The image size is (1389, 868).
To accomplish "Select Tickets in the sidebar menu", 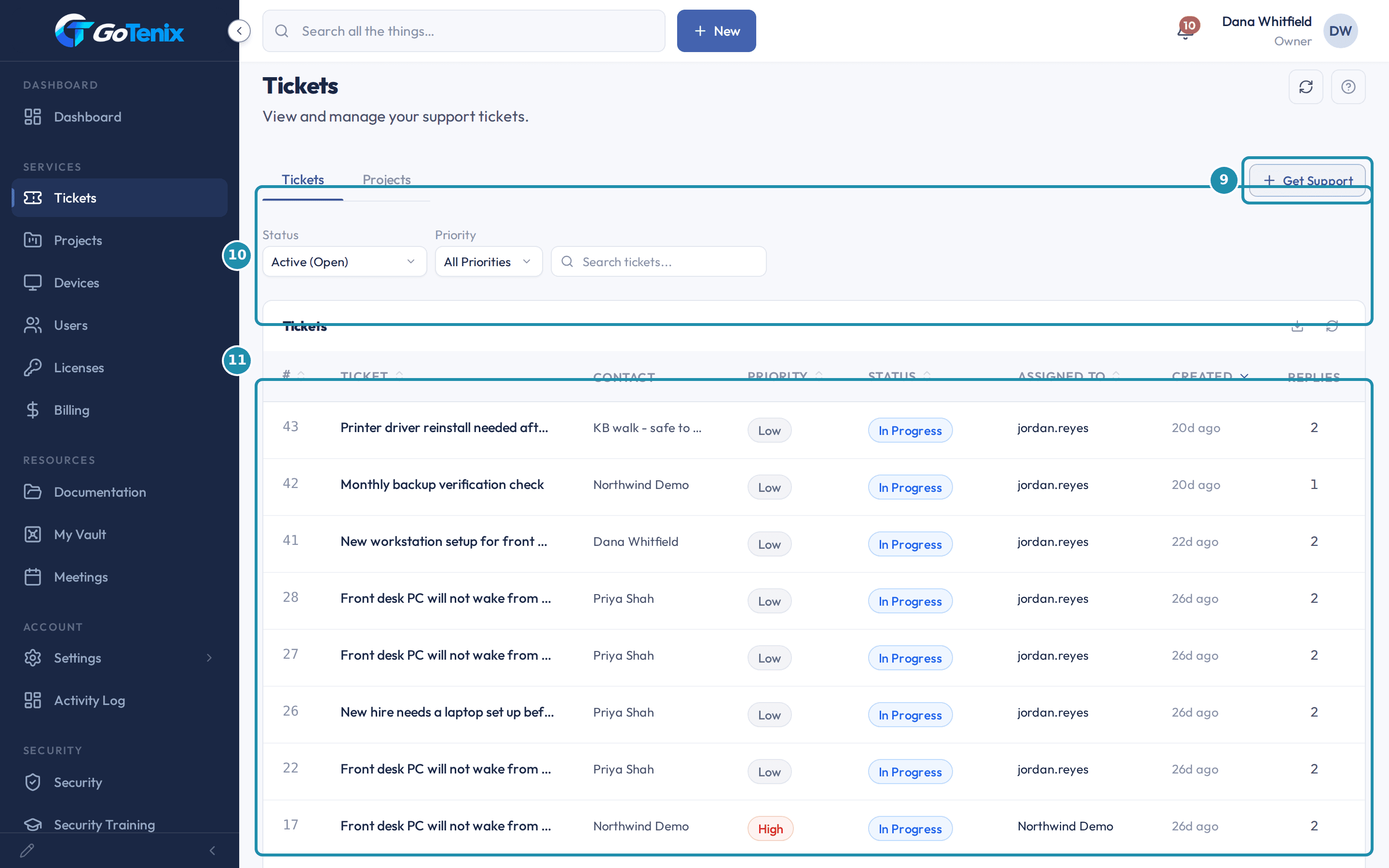I will 120,198.
